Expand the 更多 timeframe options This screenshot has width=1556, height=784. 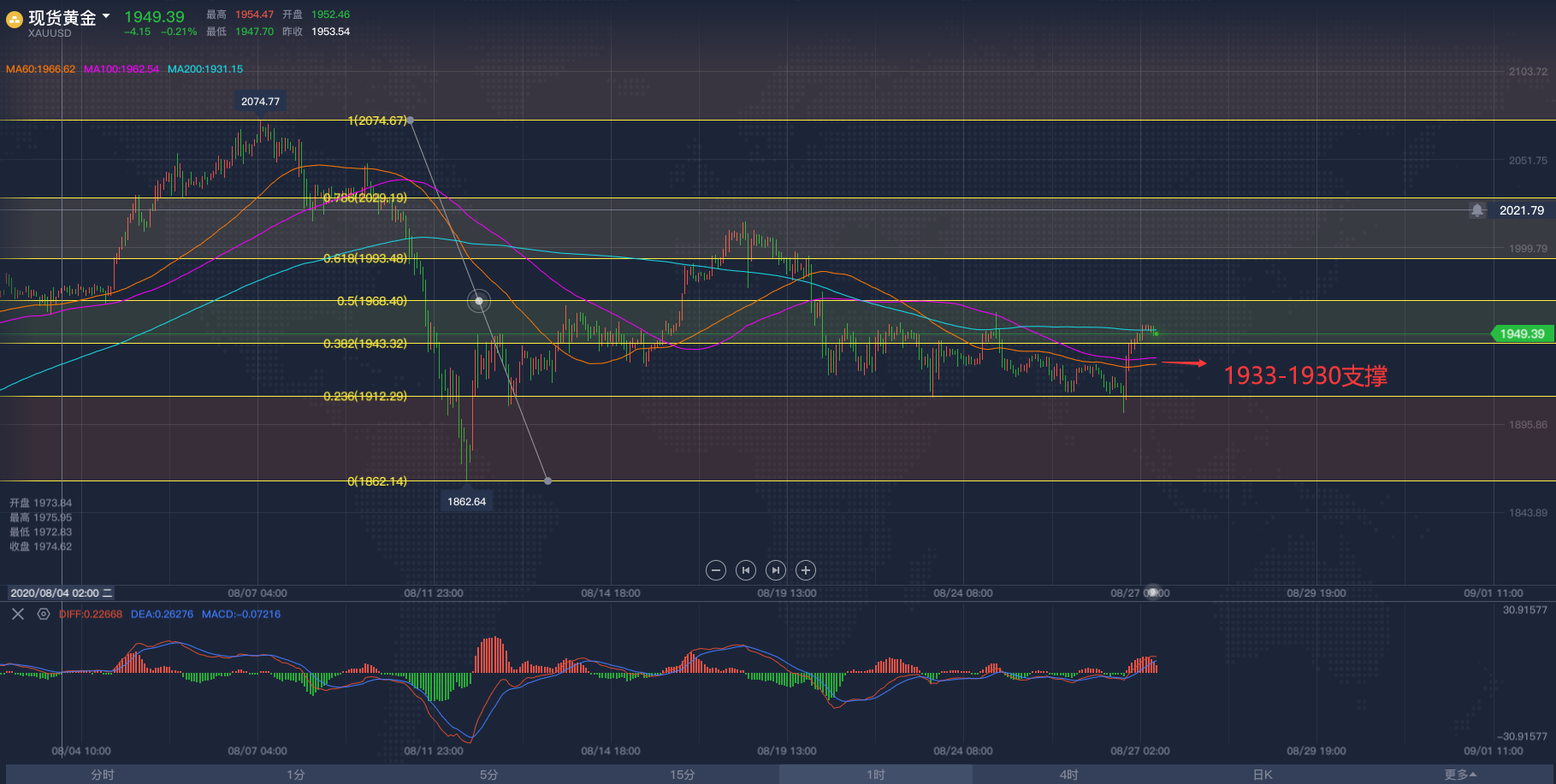pos(1460,775)
